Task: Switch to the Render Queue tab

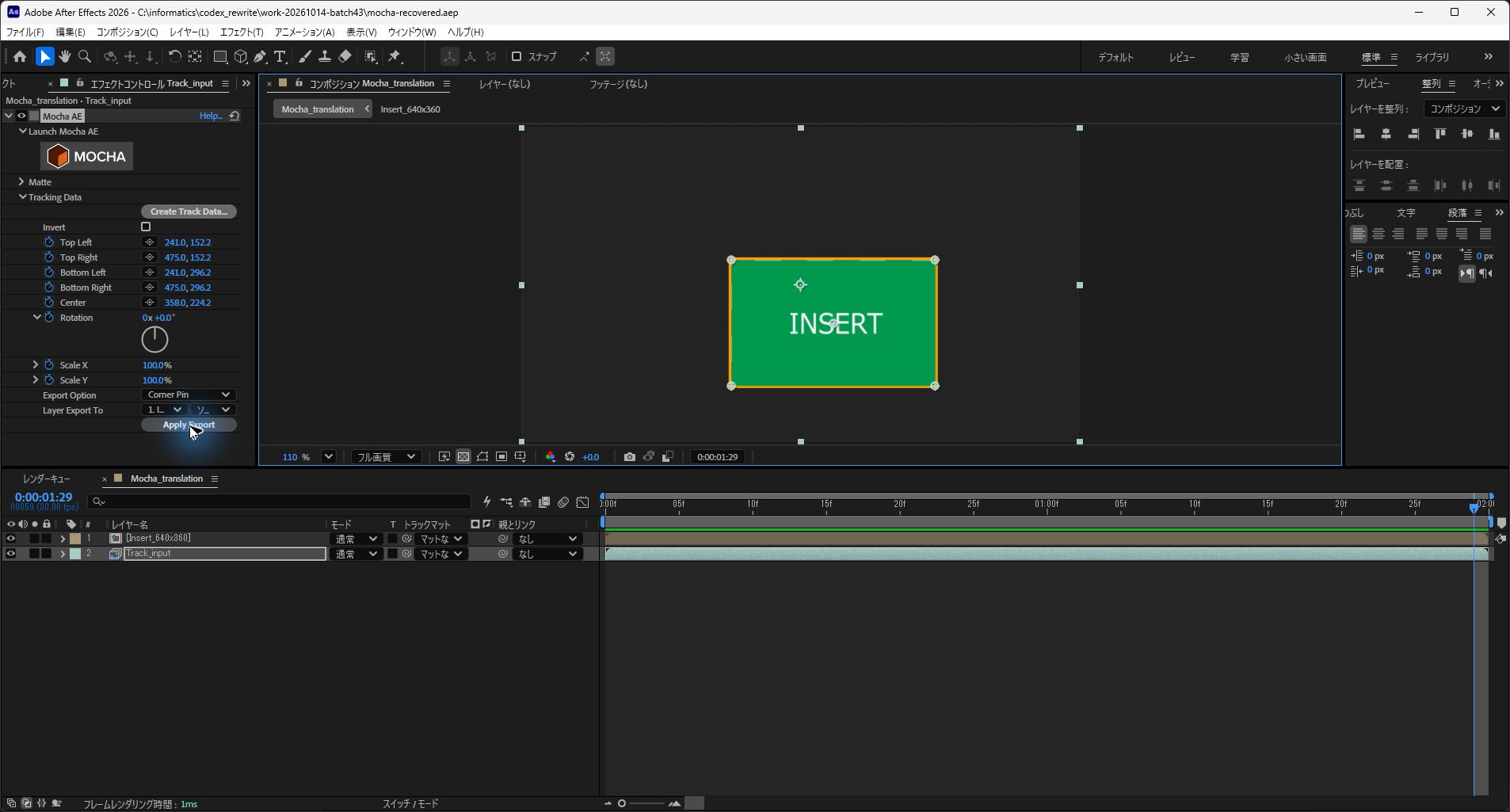Action: tap(46, 478)
